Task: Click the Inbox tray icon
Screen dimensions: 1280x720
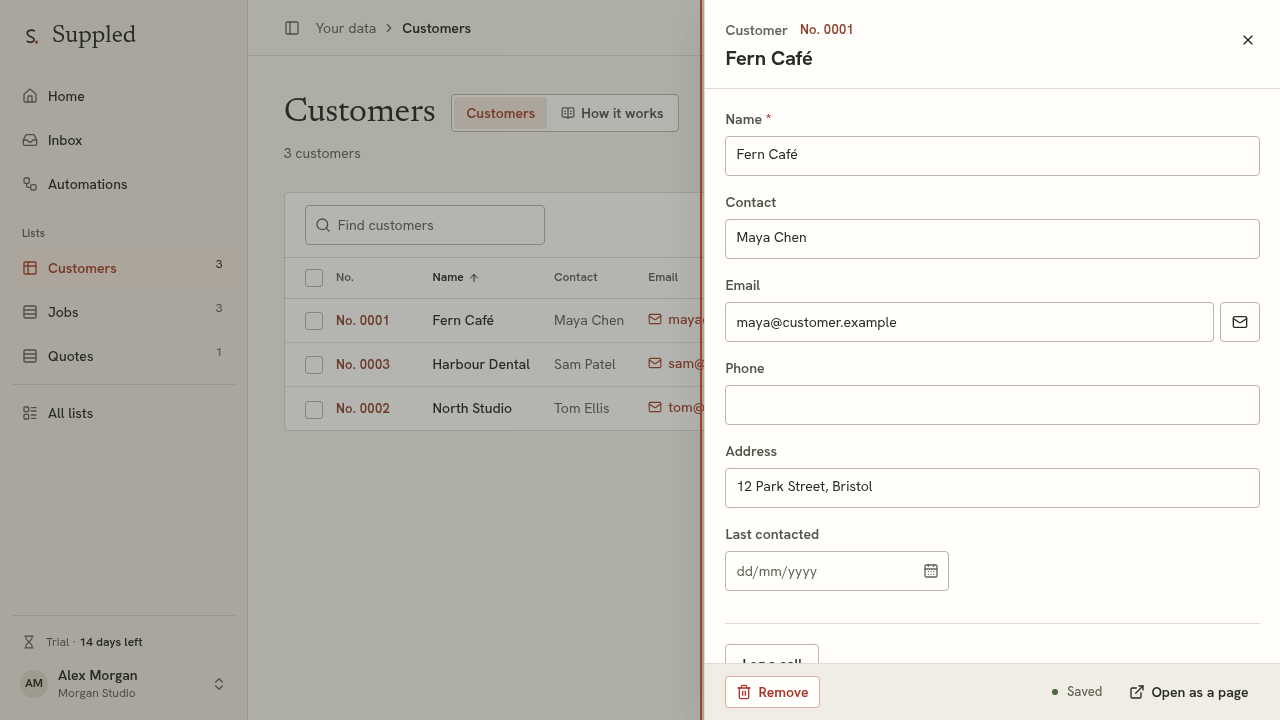Action: 30,140
